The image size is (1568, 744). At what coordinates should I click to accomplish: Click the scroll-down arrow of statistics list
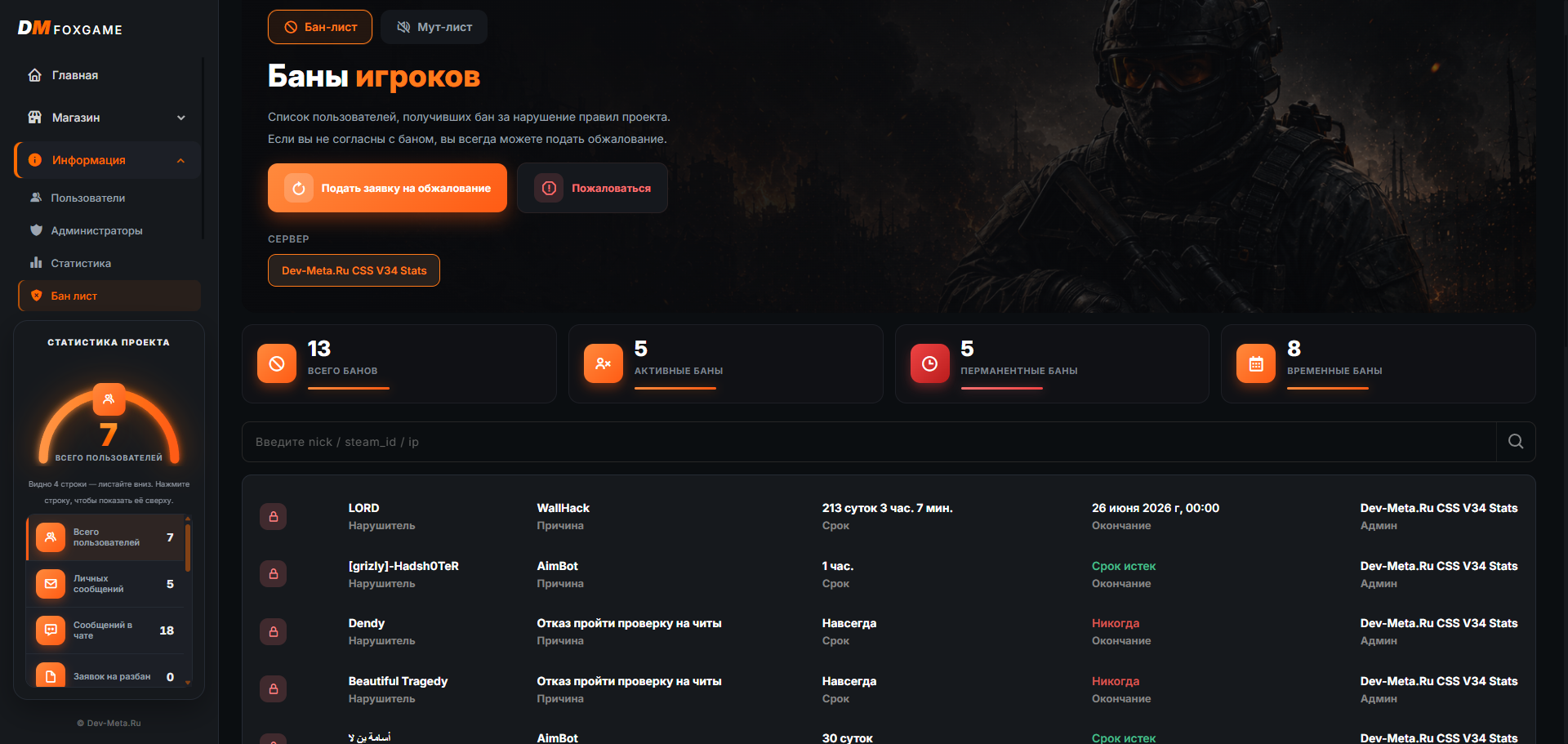(x=188, y=682)
